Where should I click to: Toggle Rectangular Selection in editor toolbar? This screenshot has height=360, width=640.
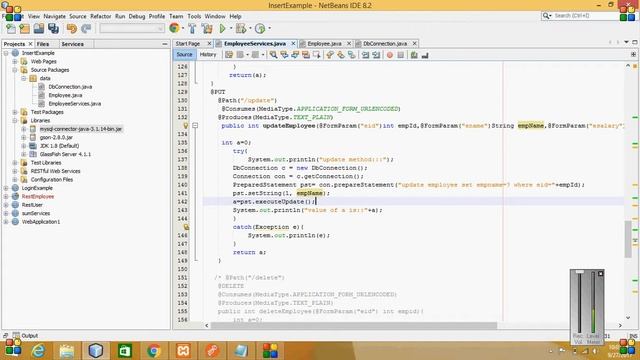tap(316, 55)
